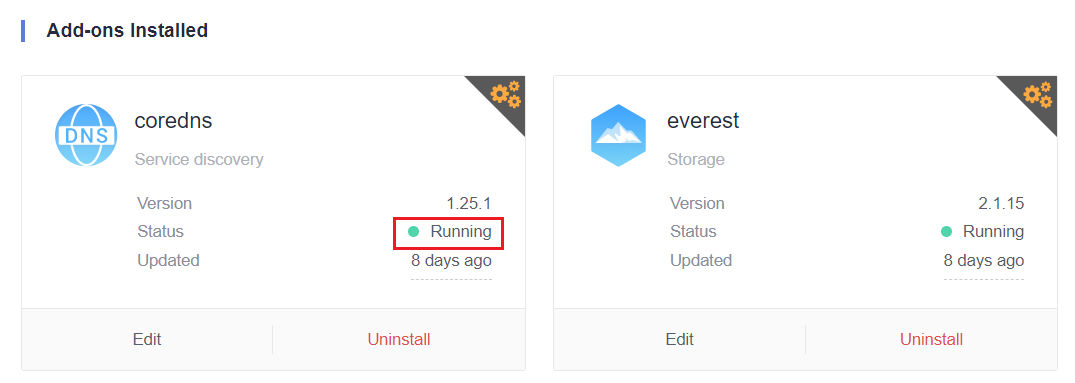The width and height of the screenshot is (1075, 383).
Task: Click everest green running status dot
Action: point(946,232)
